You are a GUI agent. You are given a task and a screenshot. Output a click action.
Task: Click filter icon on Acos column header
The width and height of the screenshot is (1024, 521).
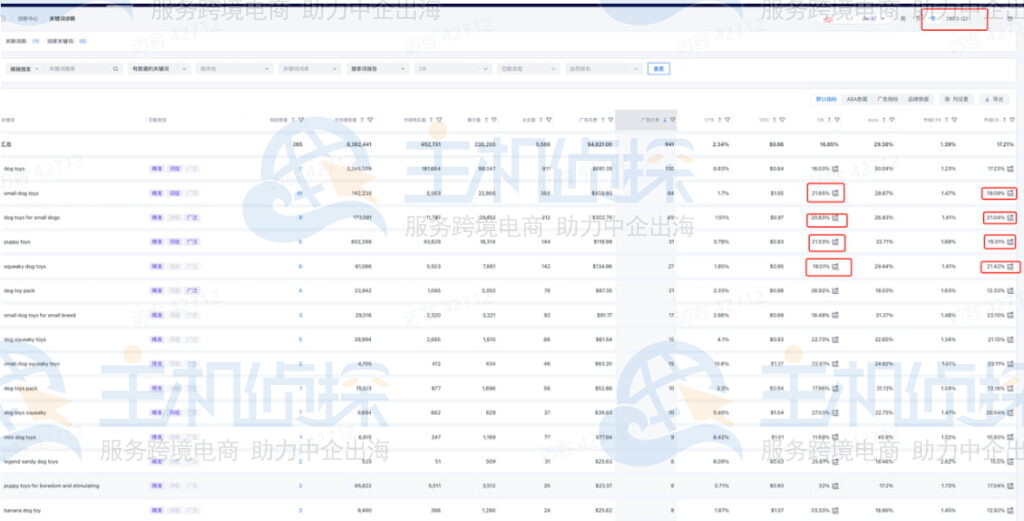pyautogui.click(x=892, y=119)
